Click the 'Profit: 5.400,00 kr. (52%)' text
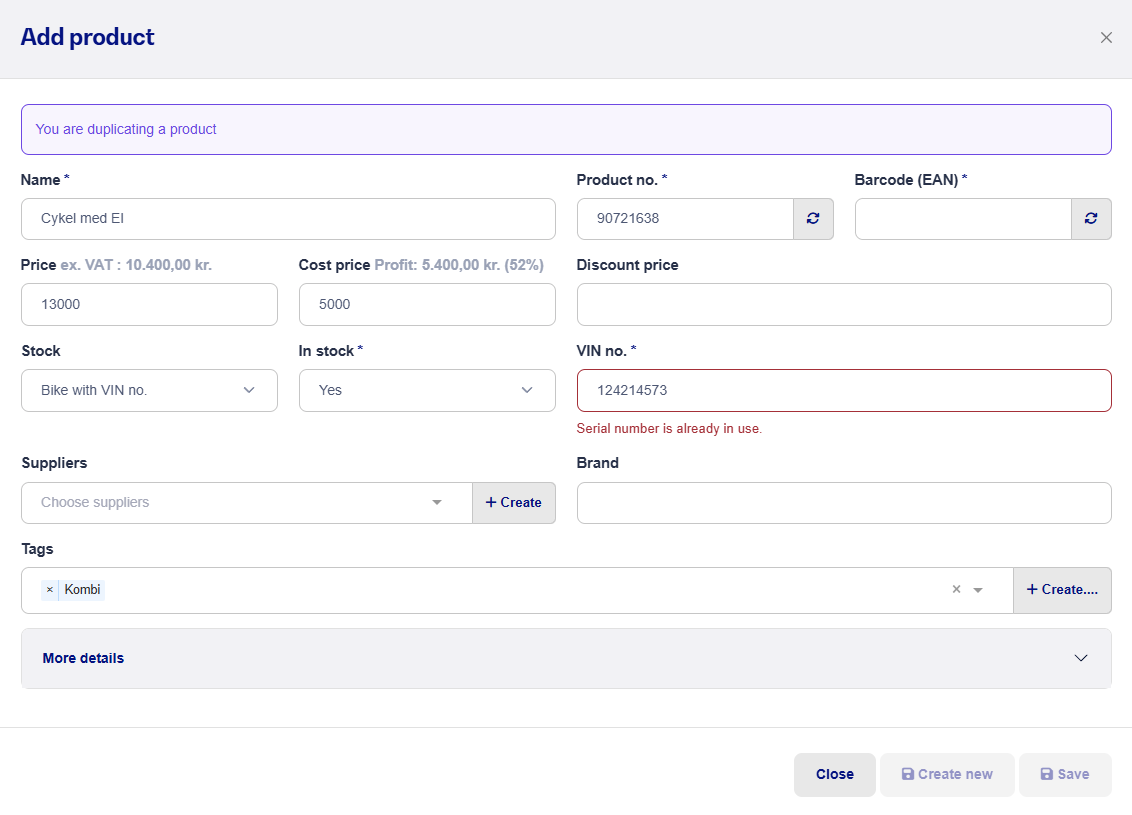1132x815 pixels. 459,265
